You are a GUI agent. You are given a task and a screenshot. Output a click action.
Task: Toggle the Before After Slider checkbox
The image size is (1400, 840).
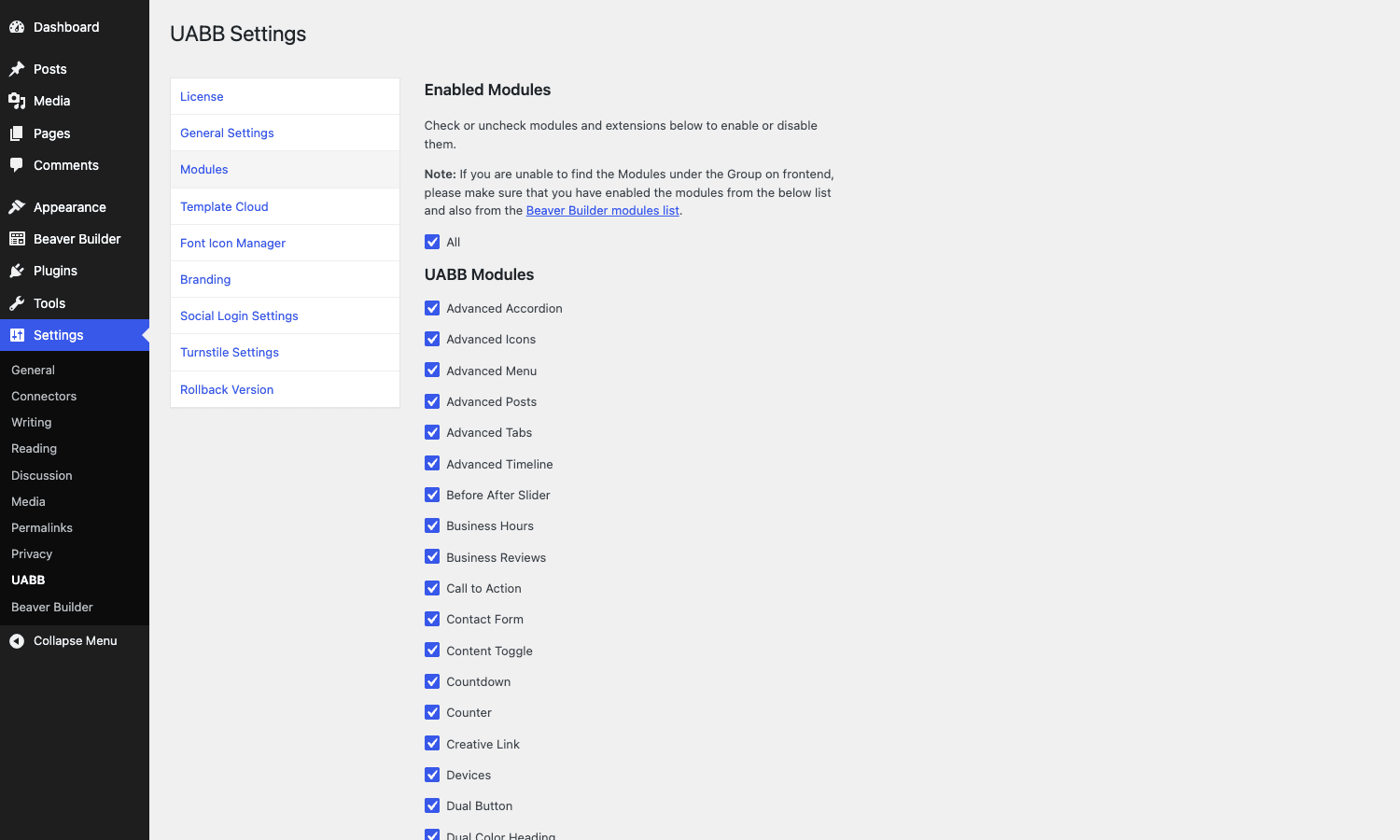[432, 495]
